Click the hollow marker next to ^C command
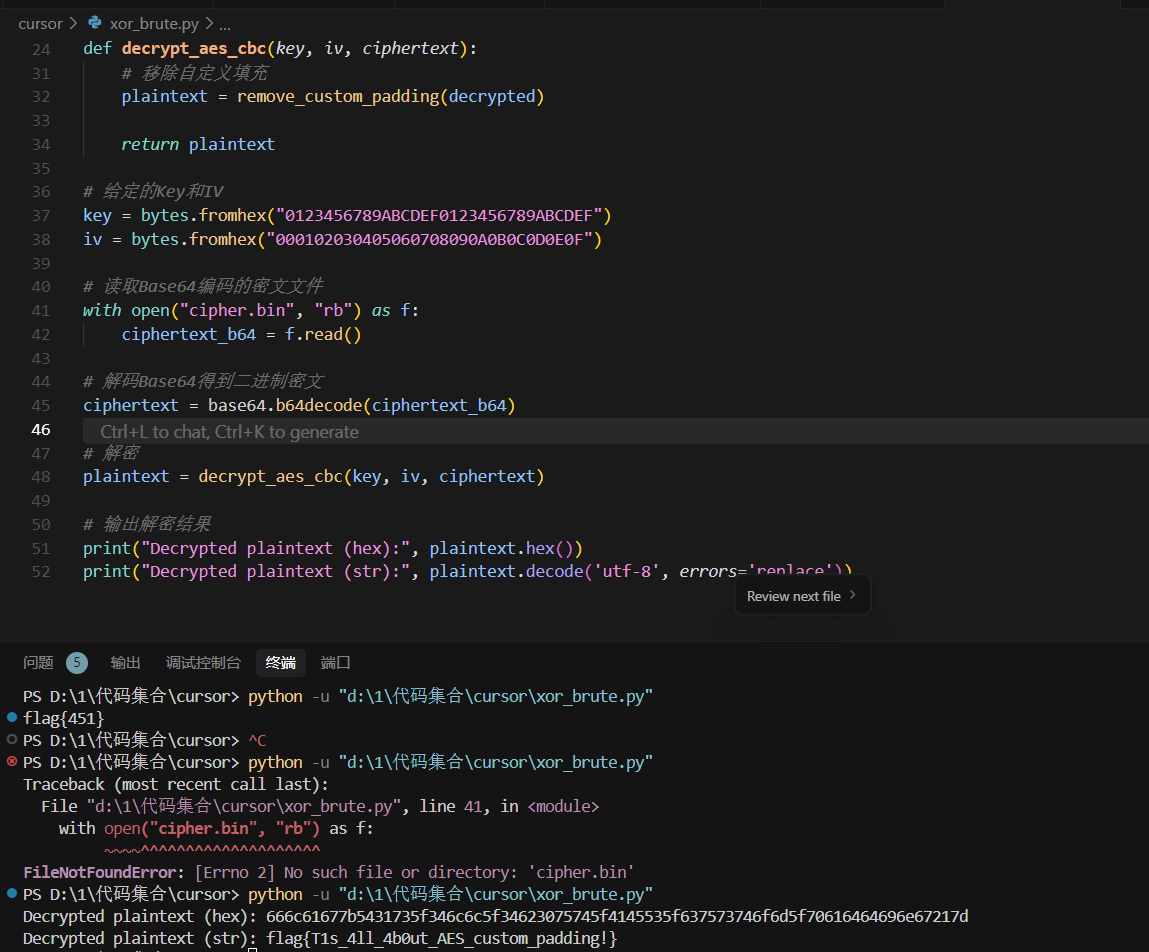Viewport: 1149px width, 952px height. [x=12, y=739]
